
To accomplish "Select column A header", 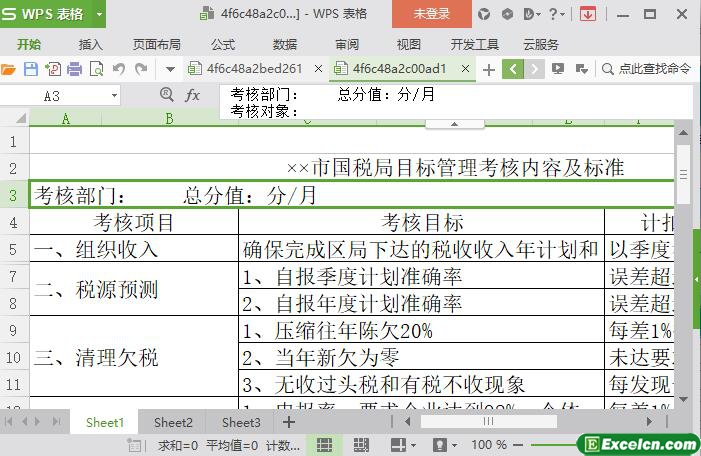I will tap(66, 119).
